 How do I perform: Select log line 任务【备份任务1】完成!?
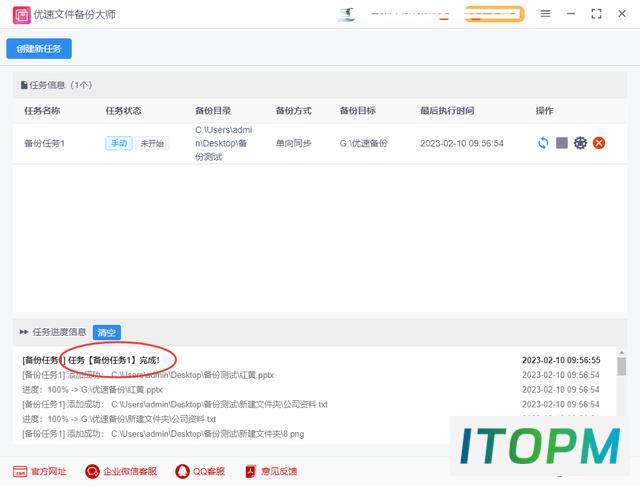click(91, 360)
